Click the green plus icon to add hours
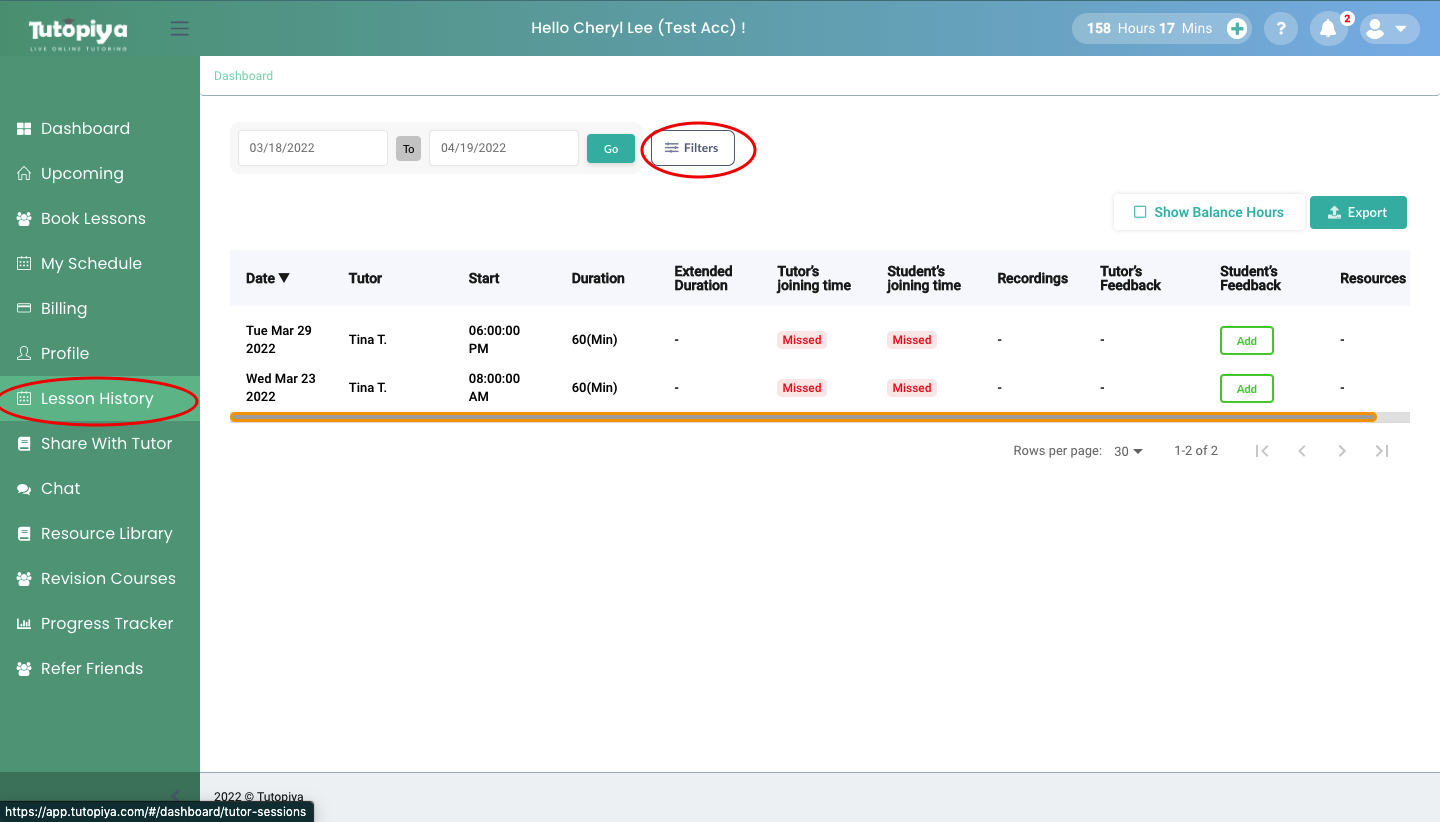The height and width of the screenshot is (822, 1440). pos(1237,28)
